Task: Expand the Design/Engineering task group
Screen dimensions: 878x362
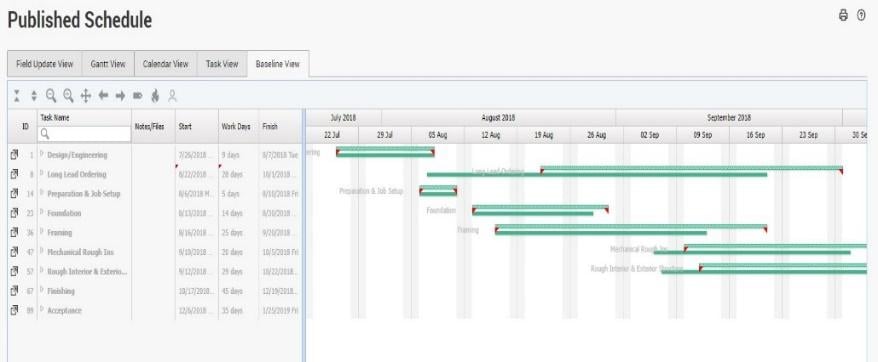Action: [x=41, y=155]
